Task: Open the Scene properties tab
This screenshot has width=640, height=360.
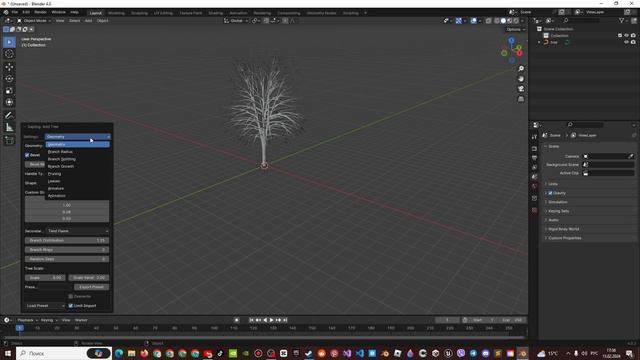Action: (535, 177)
